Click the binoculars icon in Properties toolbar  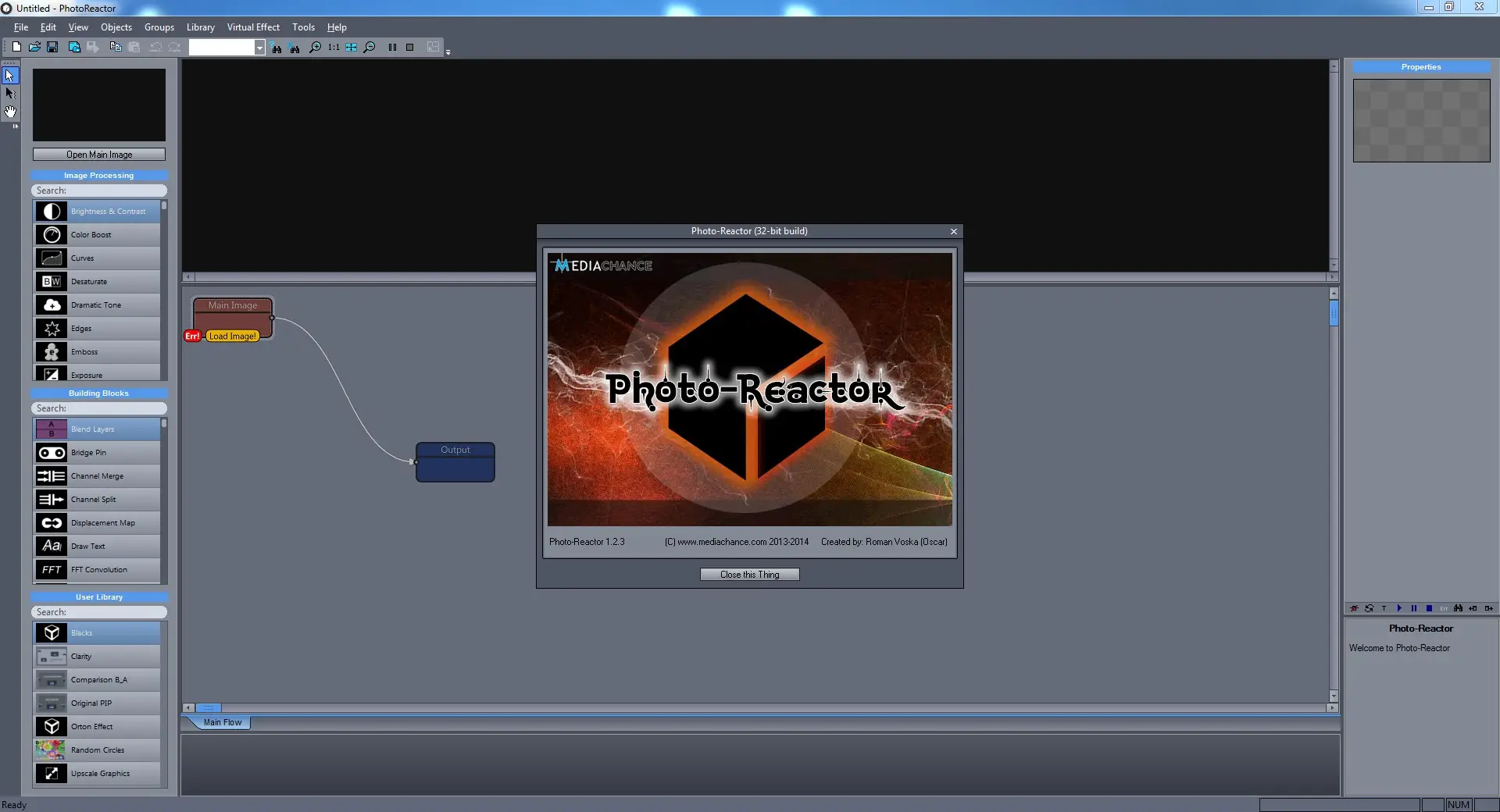(x=1458, y=608)
